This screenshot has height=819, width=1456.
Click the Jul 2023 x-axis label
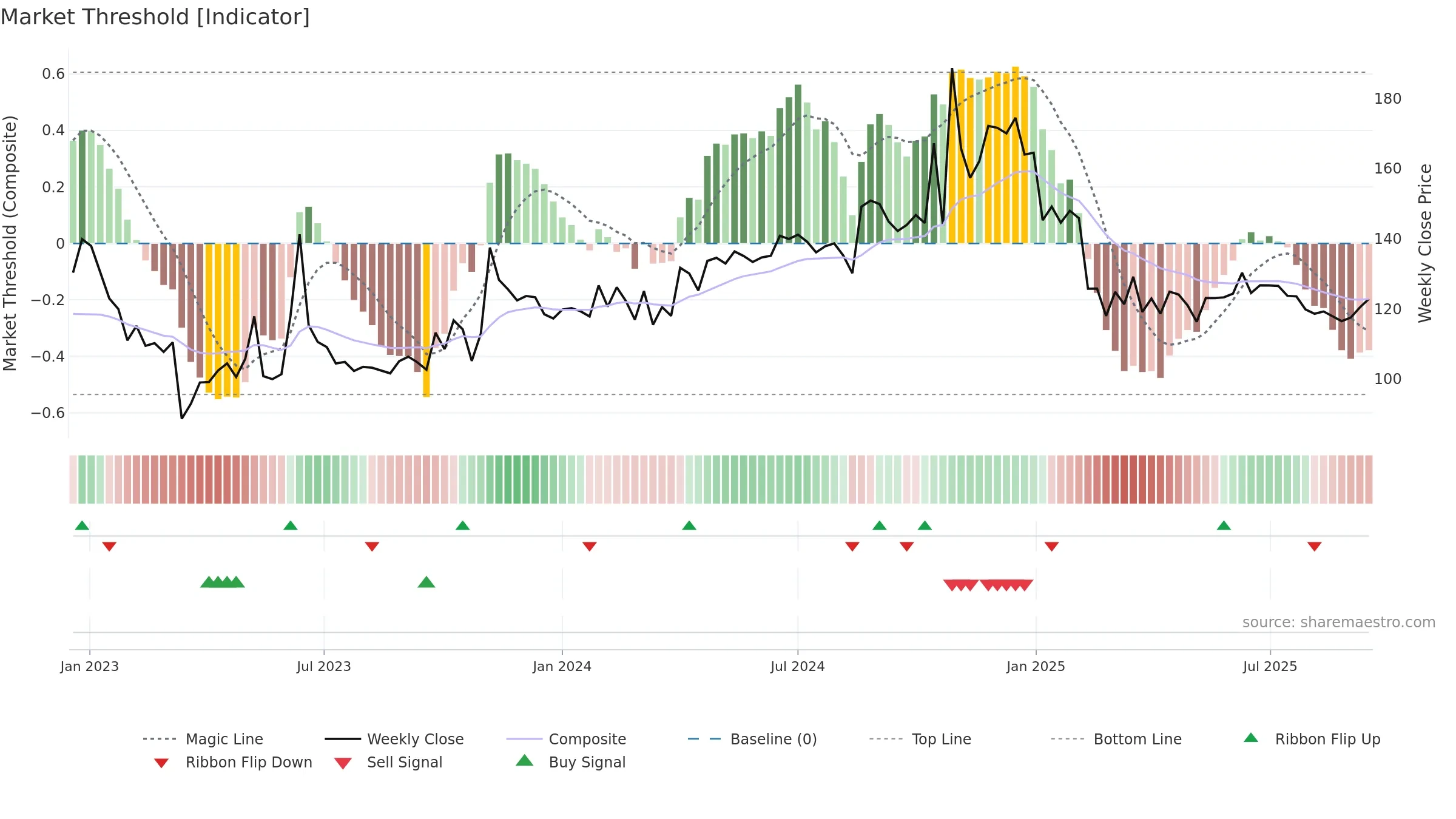point(324,666)
